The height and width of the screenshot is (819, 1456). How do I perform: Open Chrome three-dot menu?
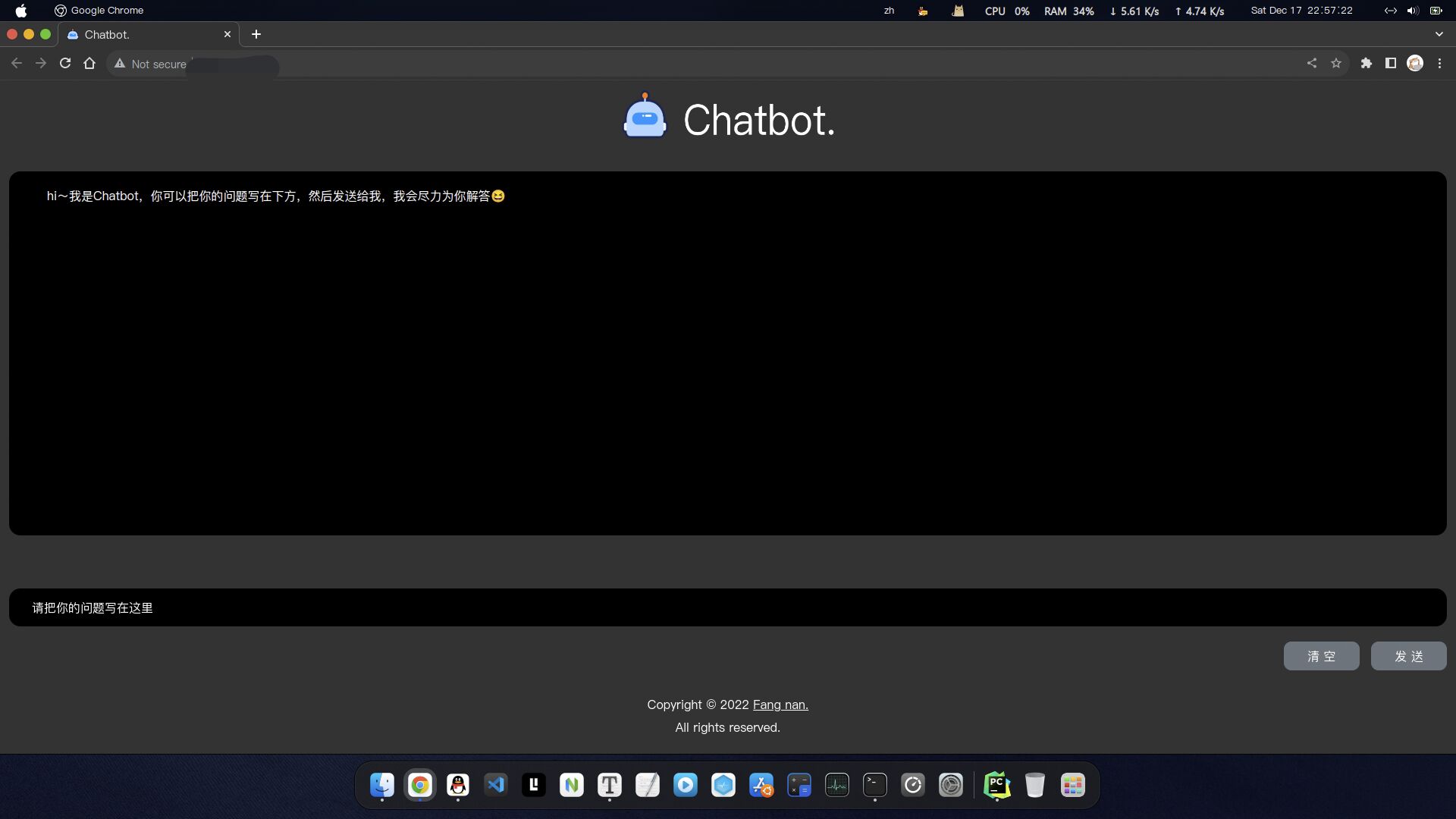coord(1439,64)
